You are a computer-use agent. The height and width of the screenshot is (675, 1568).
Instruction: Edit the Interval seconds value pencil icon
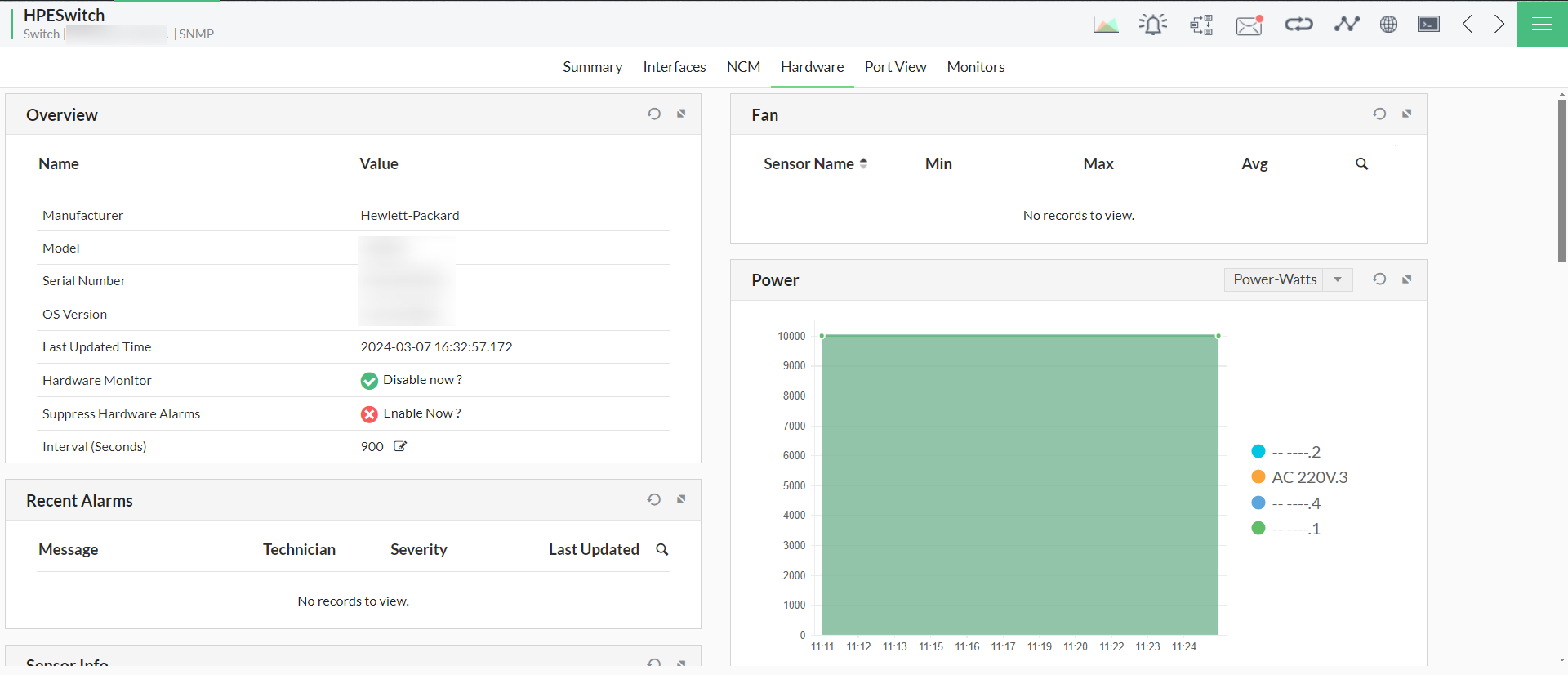pos(400,446)
